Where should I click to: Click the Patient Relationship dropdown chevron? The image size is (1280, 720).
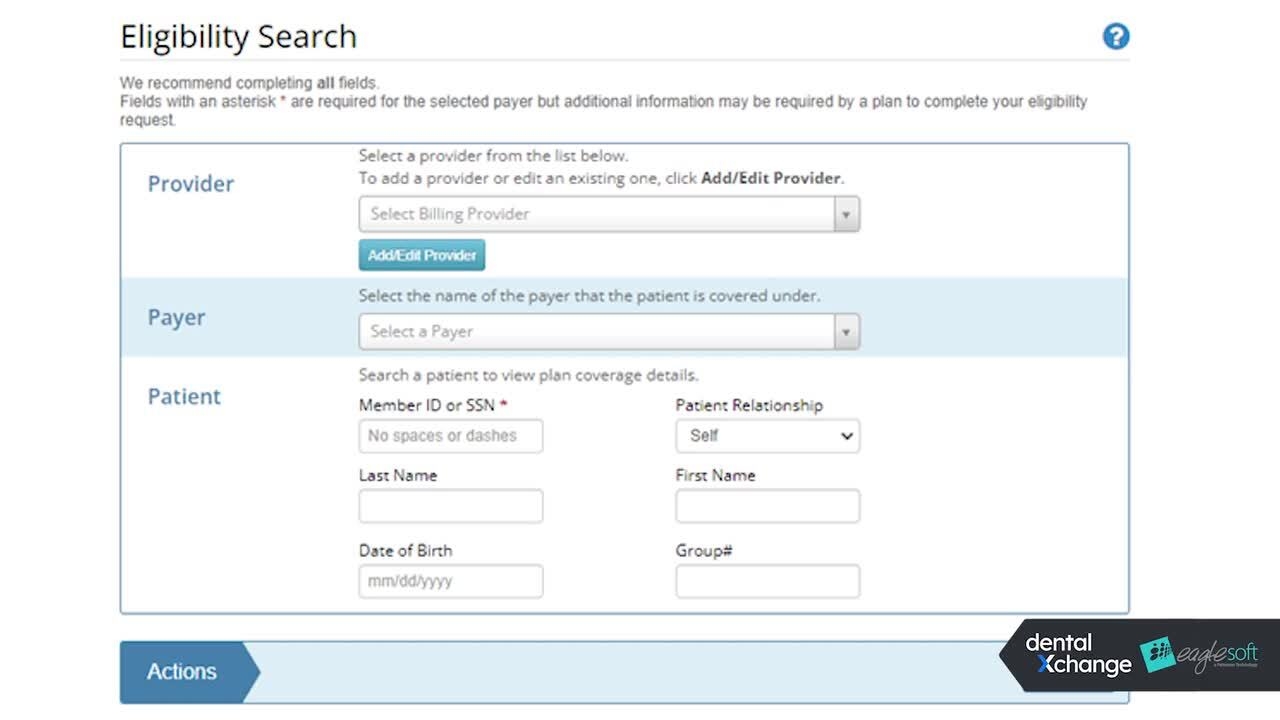pos(845,436)
